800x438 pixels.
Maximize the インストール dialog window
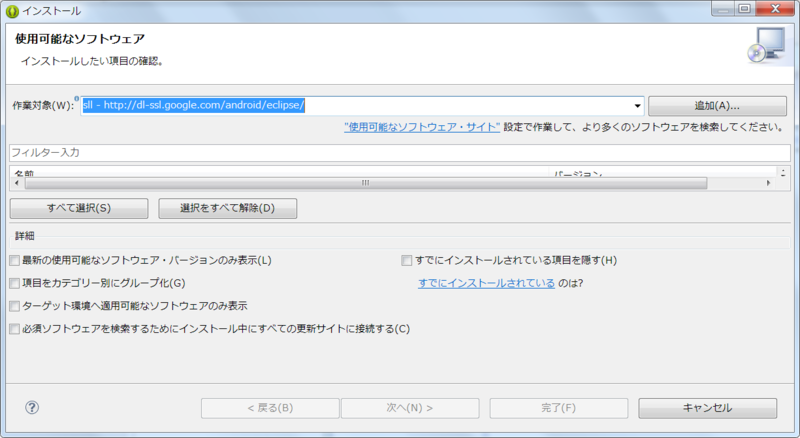(744, 9)
